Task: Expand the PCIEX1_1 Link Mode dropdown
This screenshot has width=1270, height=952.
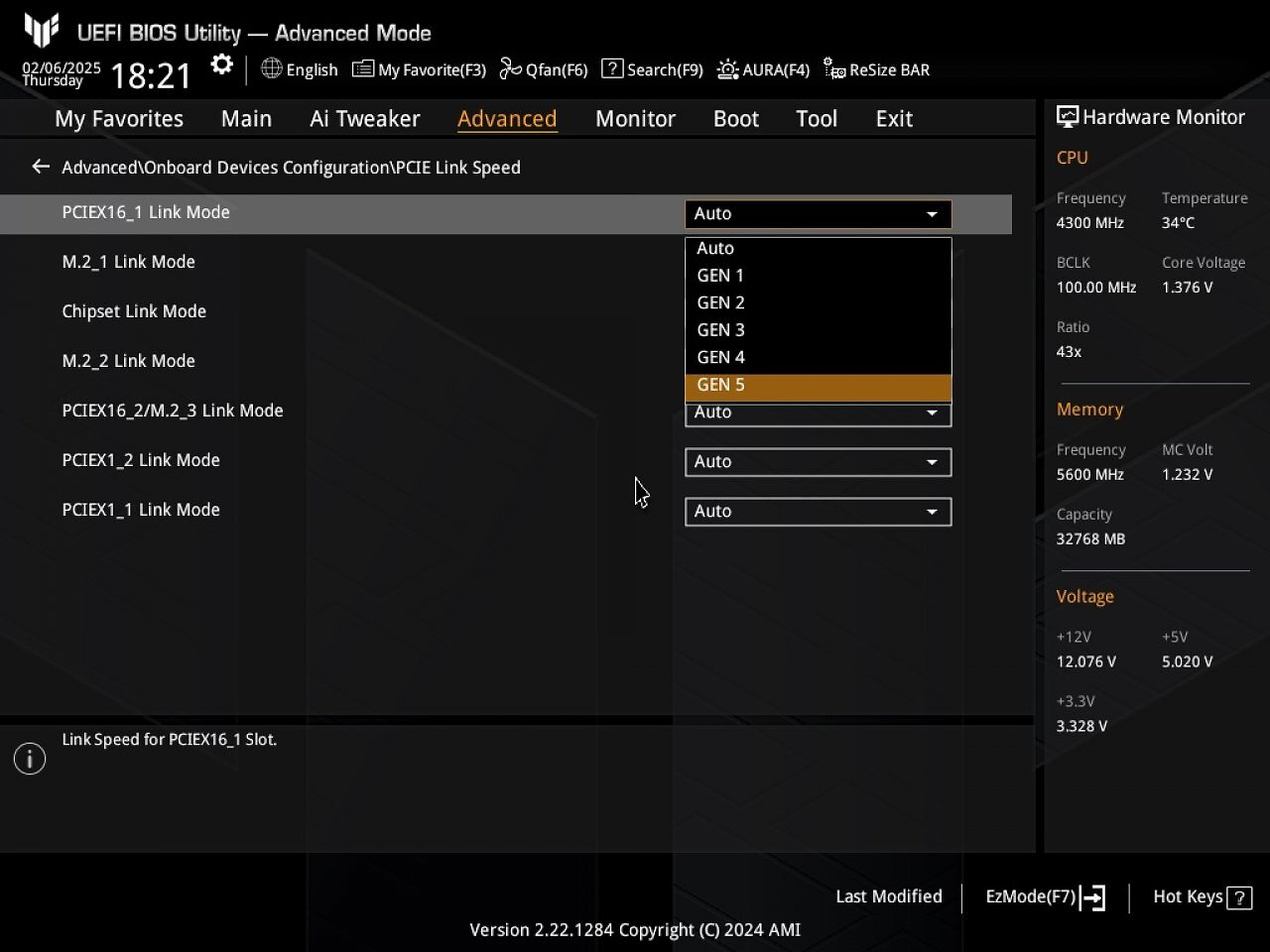Action: point(819,512)
